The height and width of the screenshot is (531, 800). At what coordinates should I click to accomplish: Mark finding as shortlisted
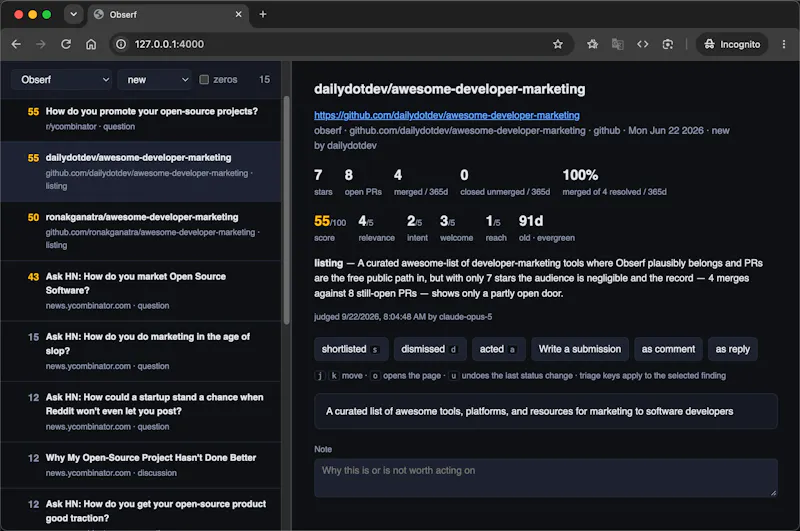(351, 349)
